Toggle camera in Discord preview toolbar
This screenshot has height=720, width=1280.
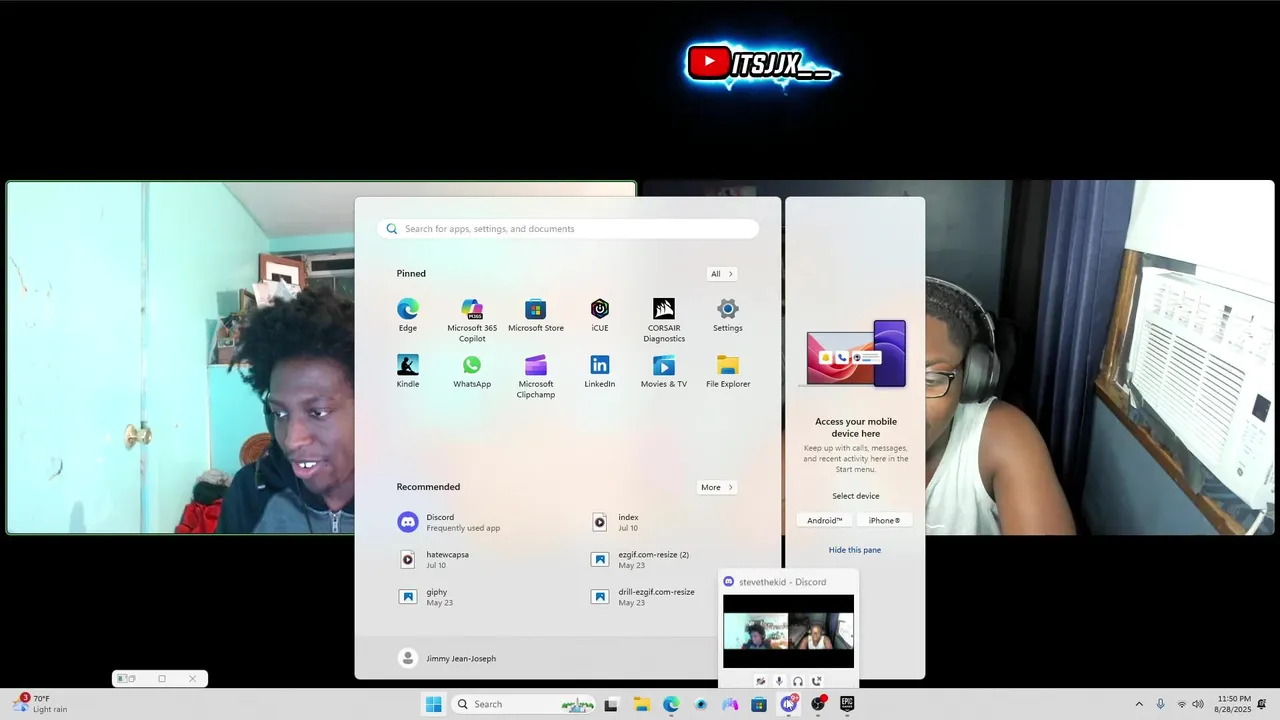coord(760,681)
